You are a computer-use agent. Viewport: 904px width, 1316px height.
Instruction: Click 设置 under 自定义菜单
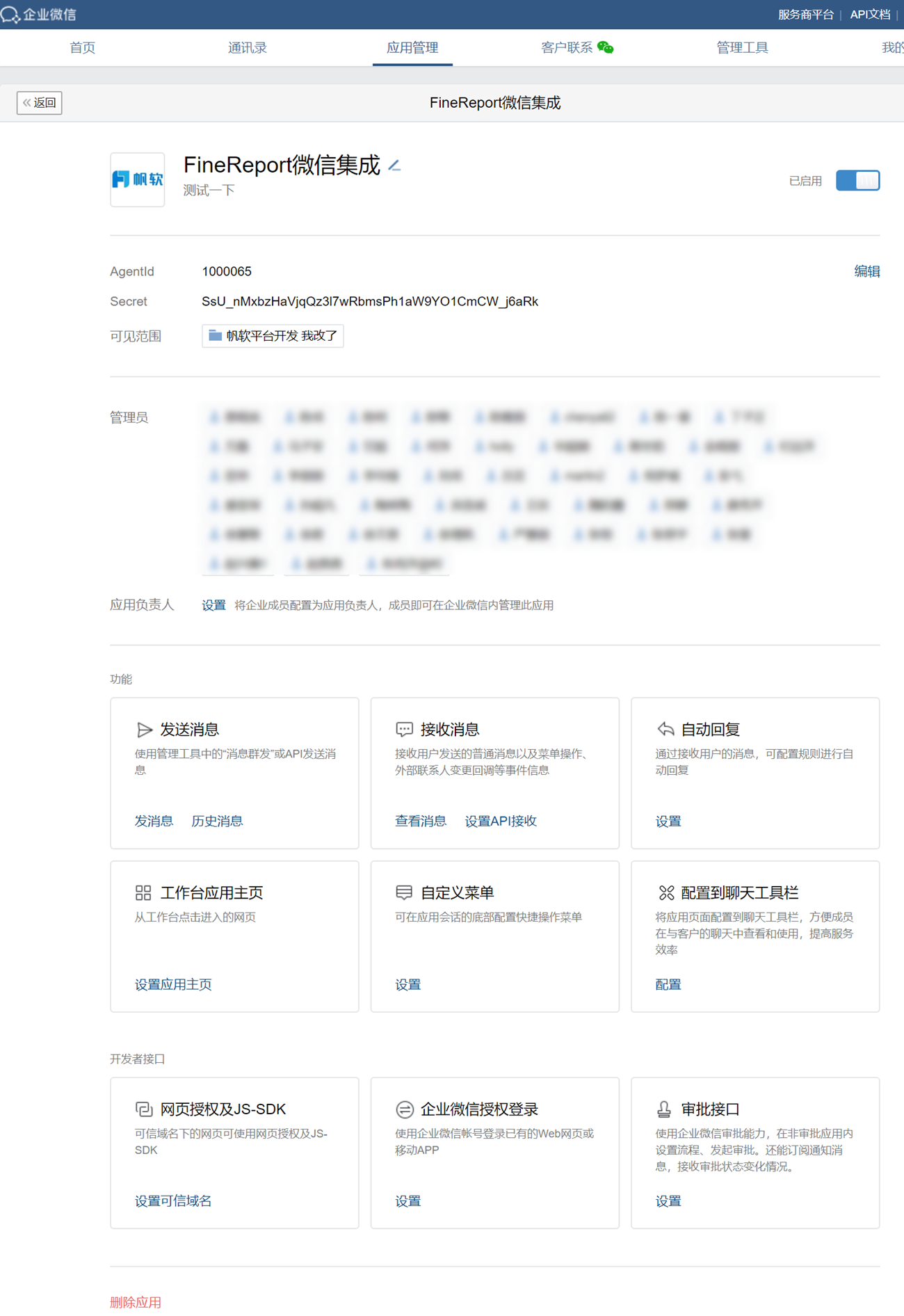point(408,984)
